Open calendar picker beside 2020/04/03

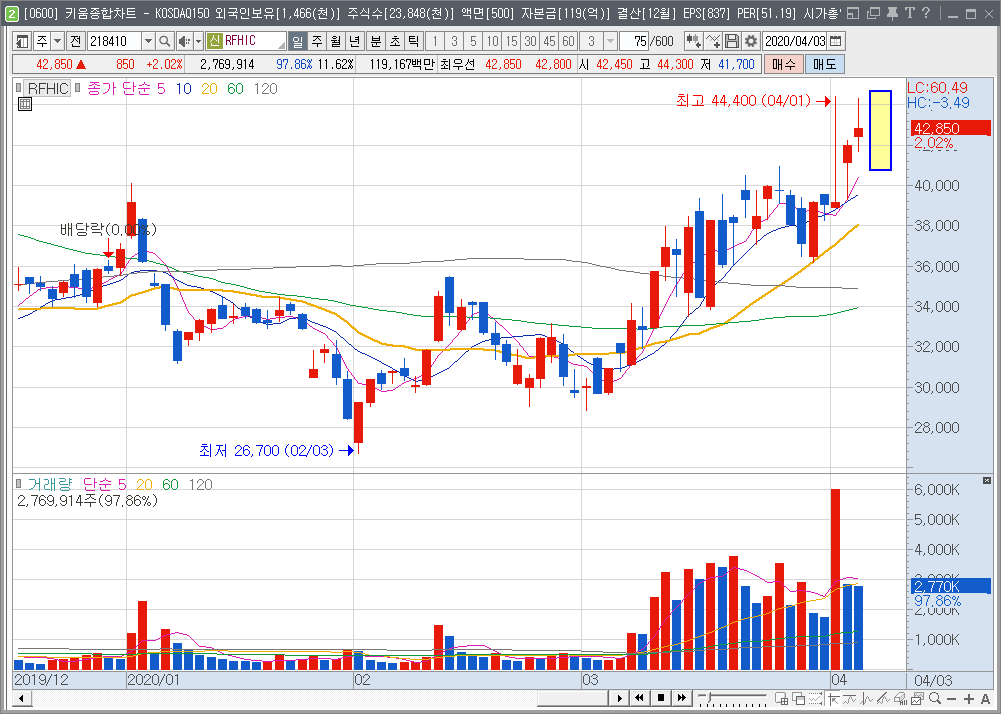835,42
